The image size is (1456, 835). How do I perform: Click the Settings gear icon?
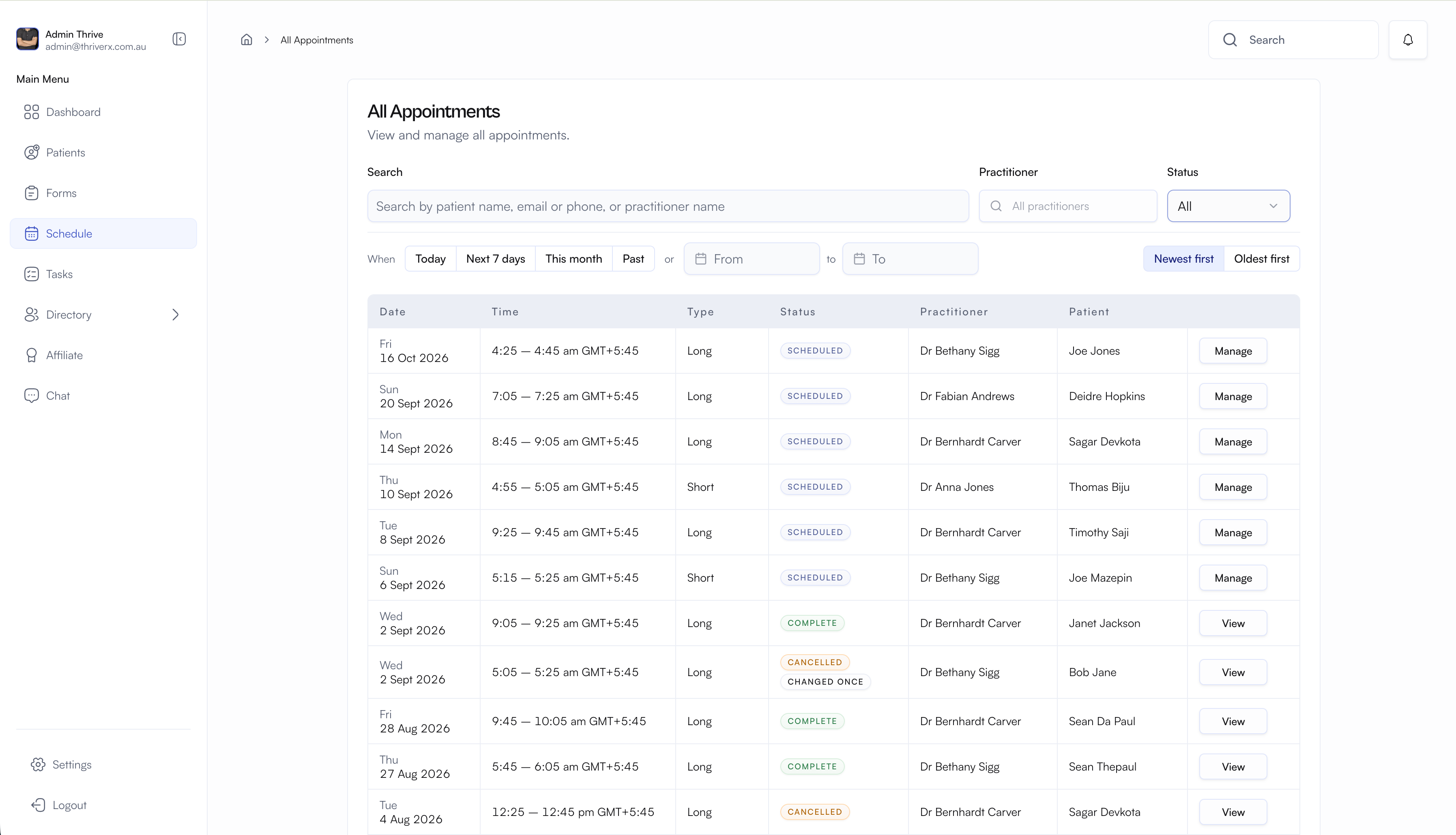click(x=38, y=764)
